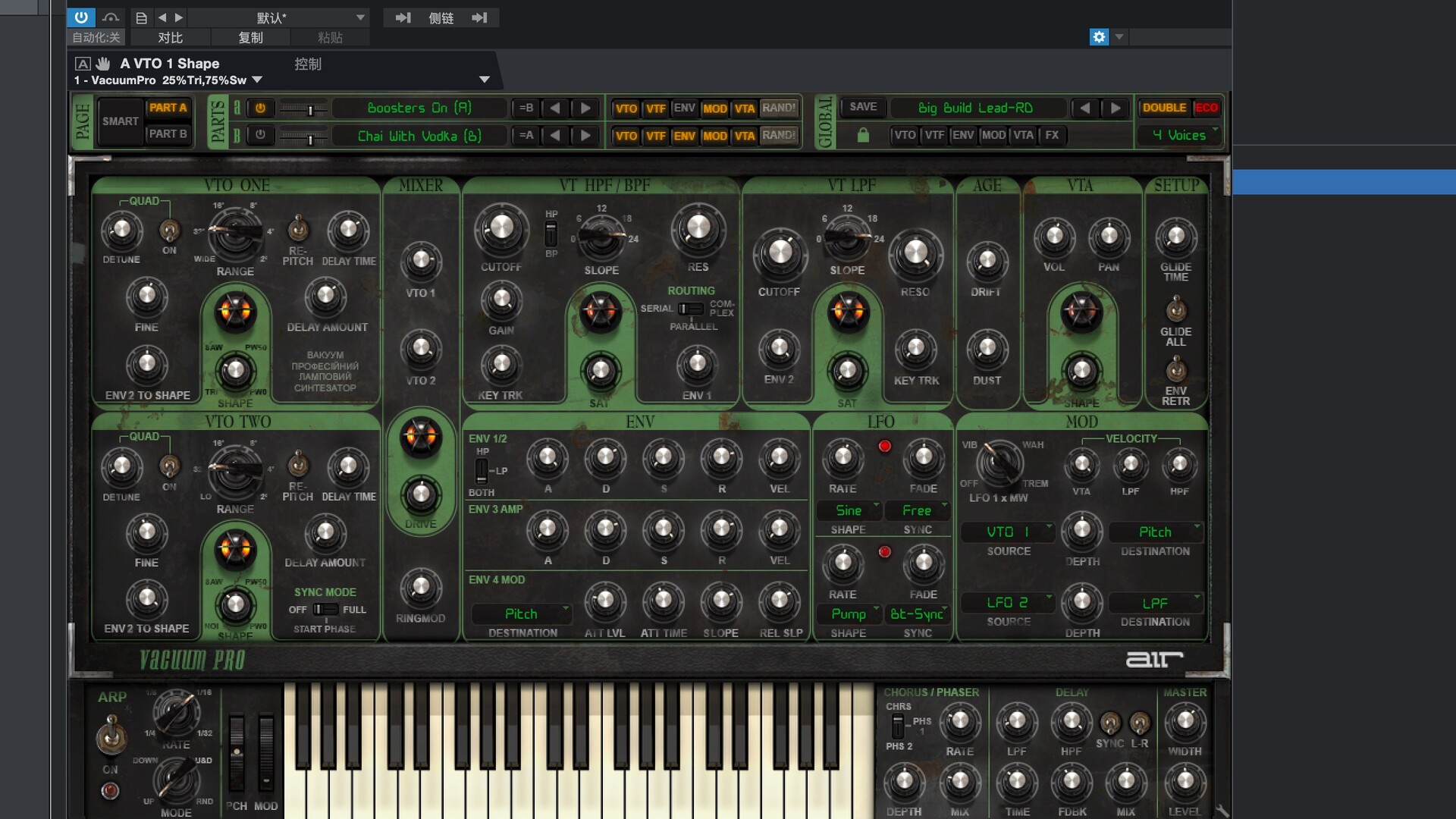The height and width of the screenshot is (819, 1456).
Task: Open the Sine LFO shape dropdown
Action: pyautogui.click(x=849, y=510)
